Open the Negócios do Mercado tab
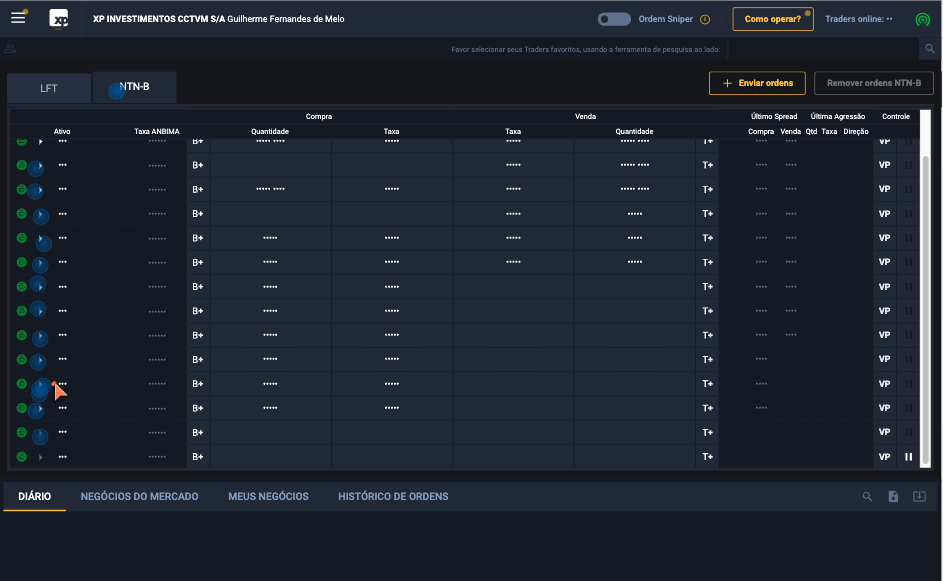 click(139, 496)
